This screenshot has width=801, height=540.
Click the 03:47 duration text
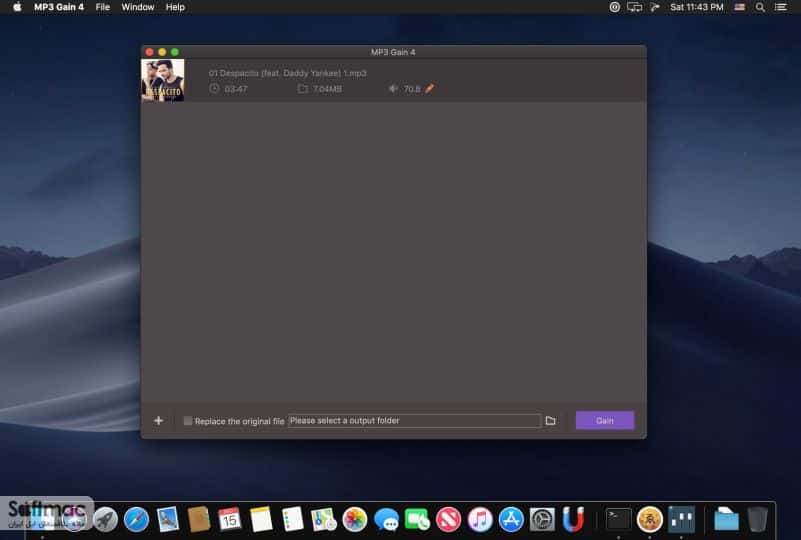[235, 89]
